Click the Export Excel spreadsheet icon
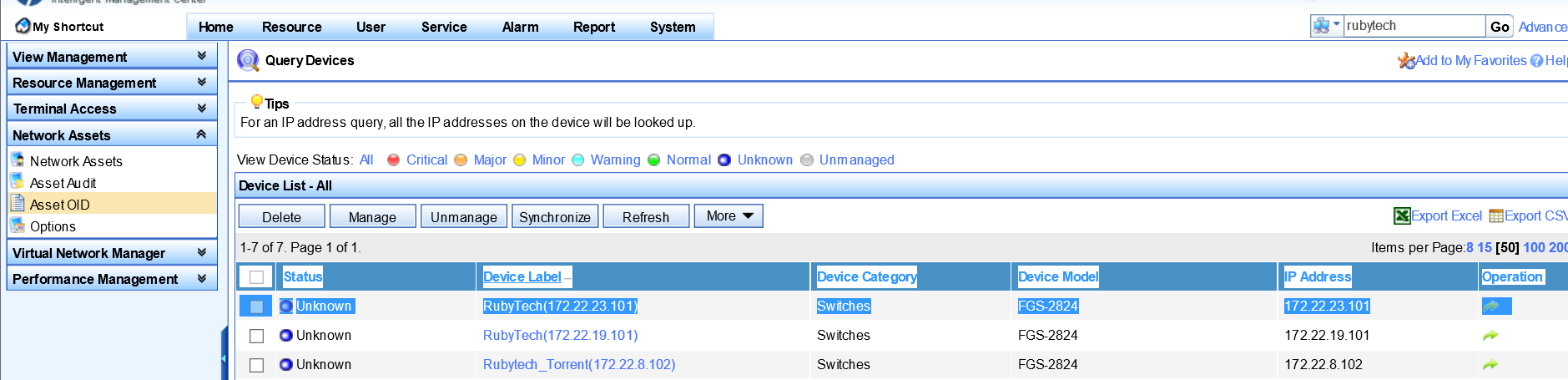Image resolution: width=1568 pixels, height=380 pixels. (x=1402, y=215)
